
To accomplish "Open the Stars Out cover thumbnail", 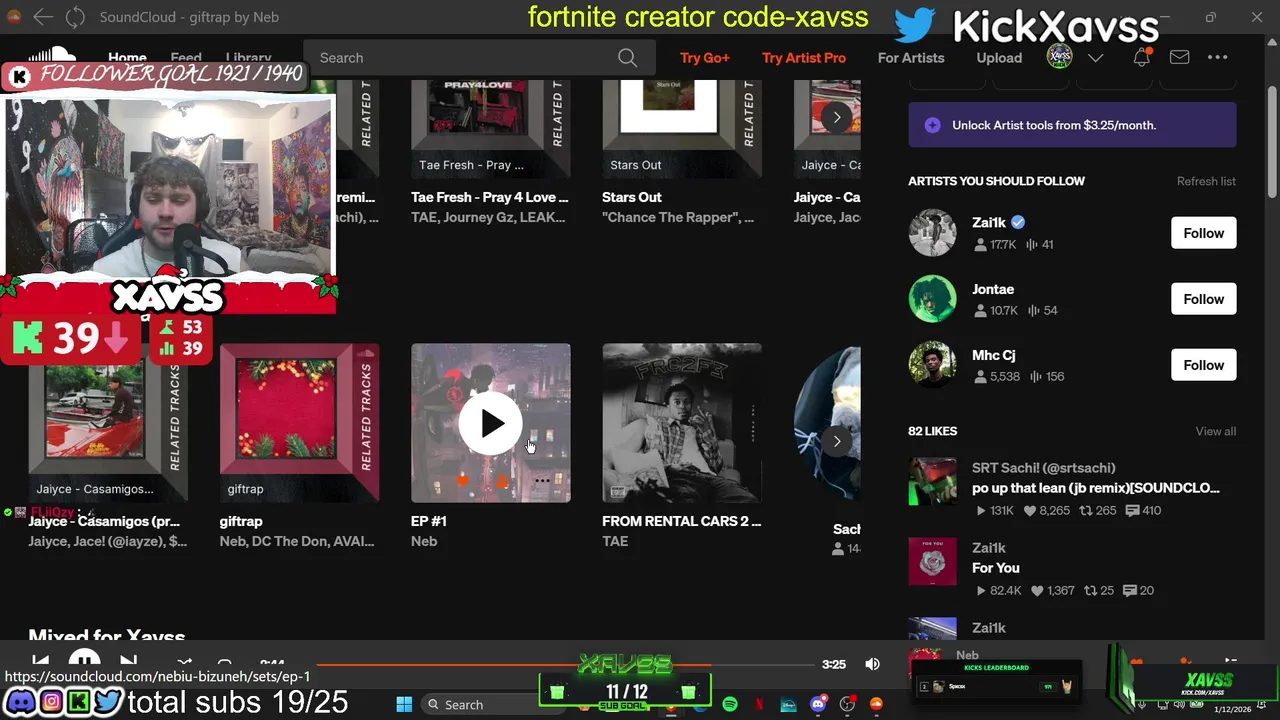I will point(682,129).
